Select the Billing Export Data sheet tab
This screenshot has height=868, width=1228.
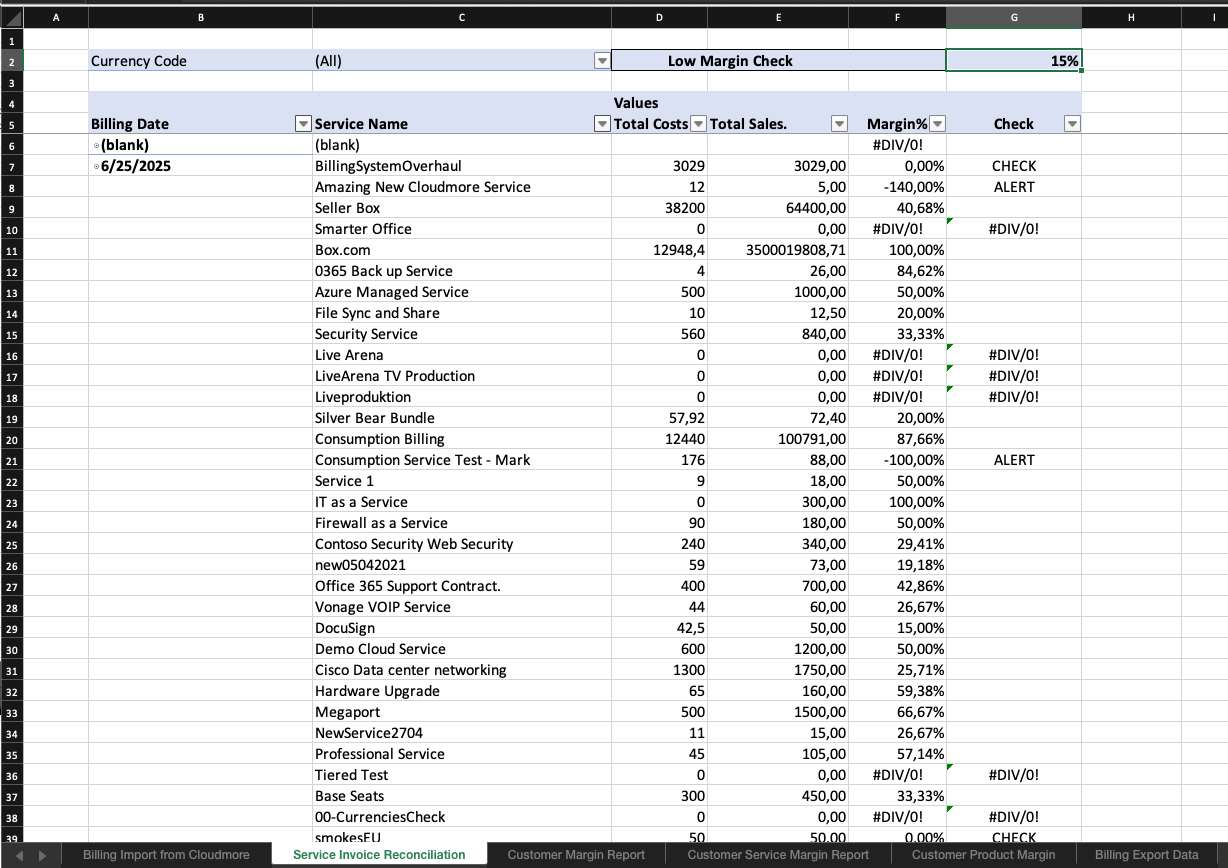click(1146, 855)
